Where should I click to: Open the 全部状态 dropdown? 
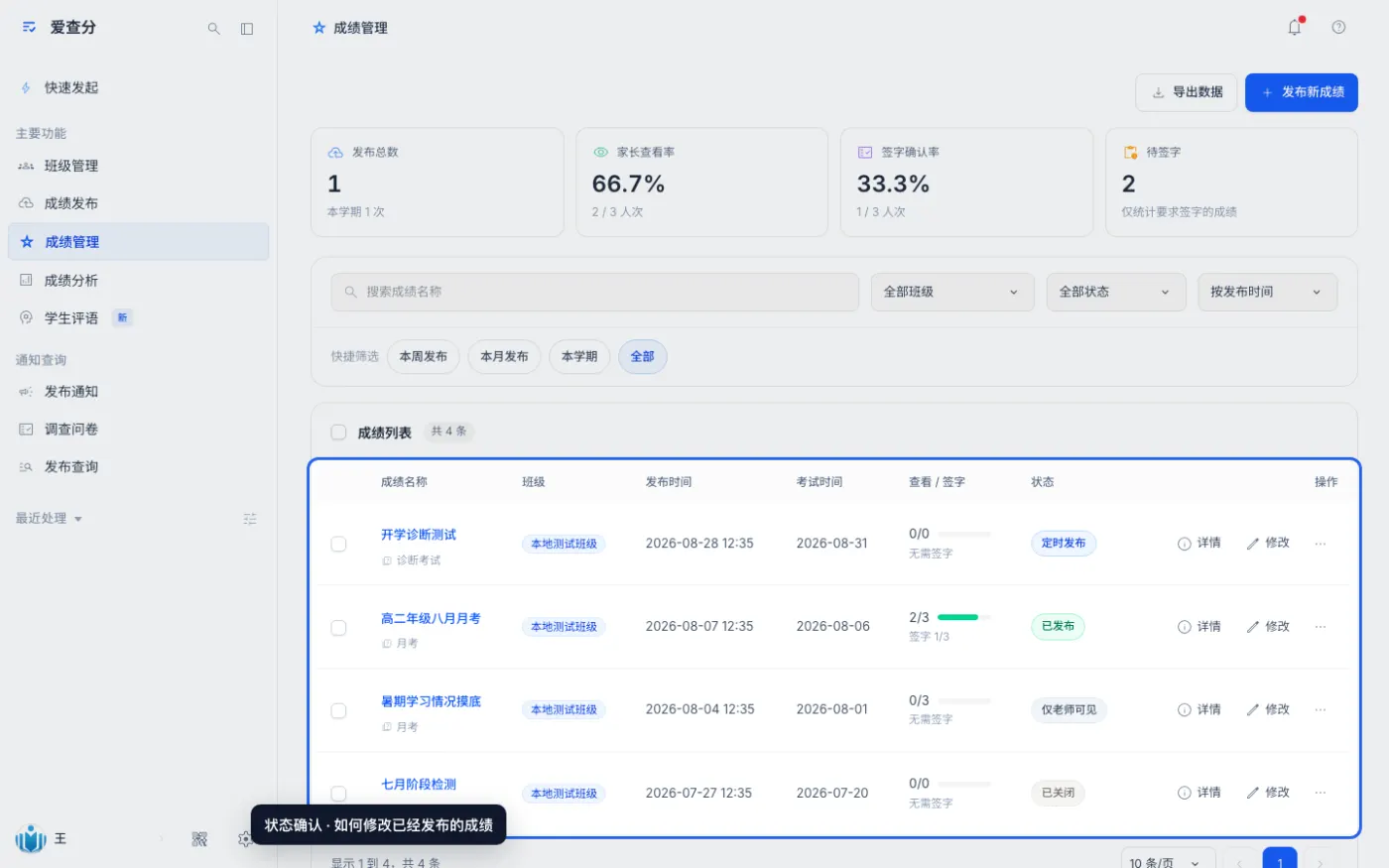point(1116,292)
